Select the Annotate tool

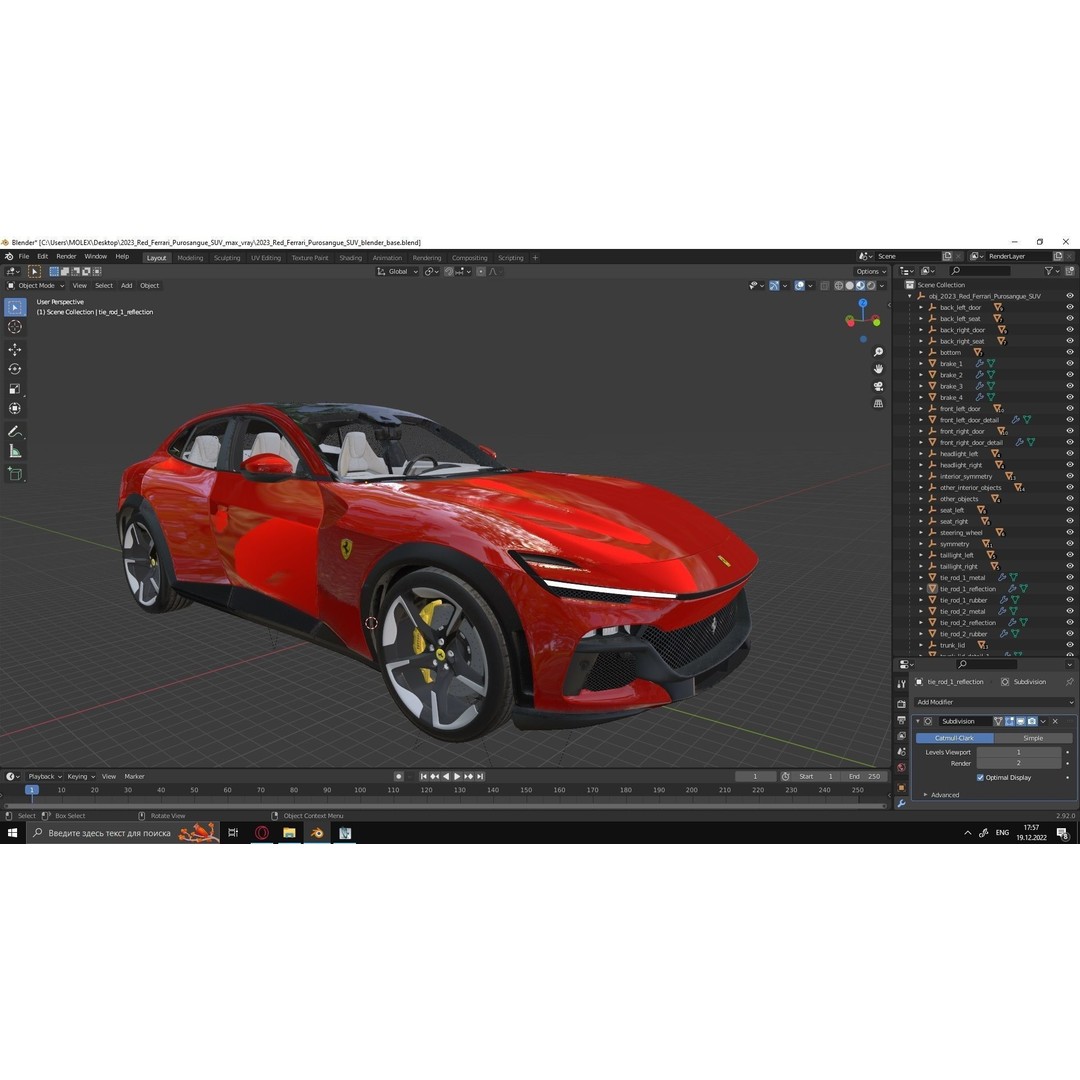tap(14, 432)
